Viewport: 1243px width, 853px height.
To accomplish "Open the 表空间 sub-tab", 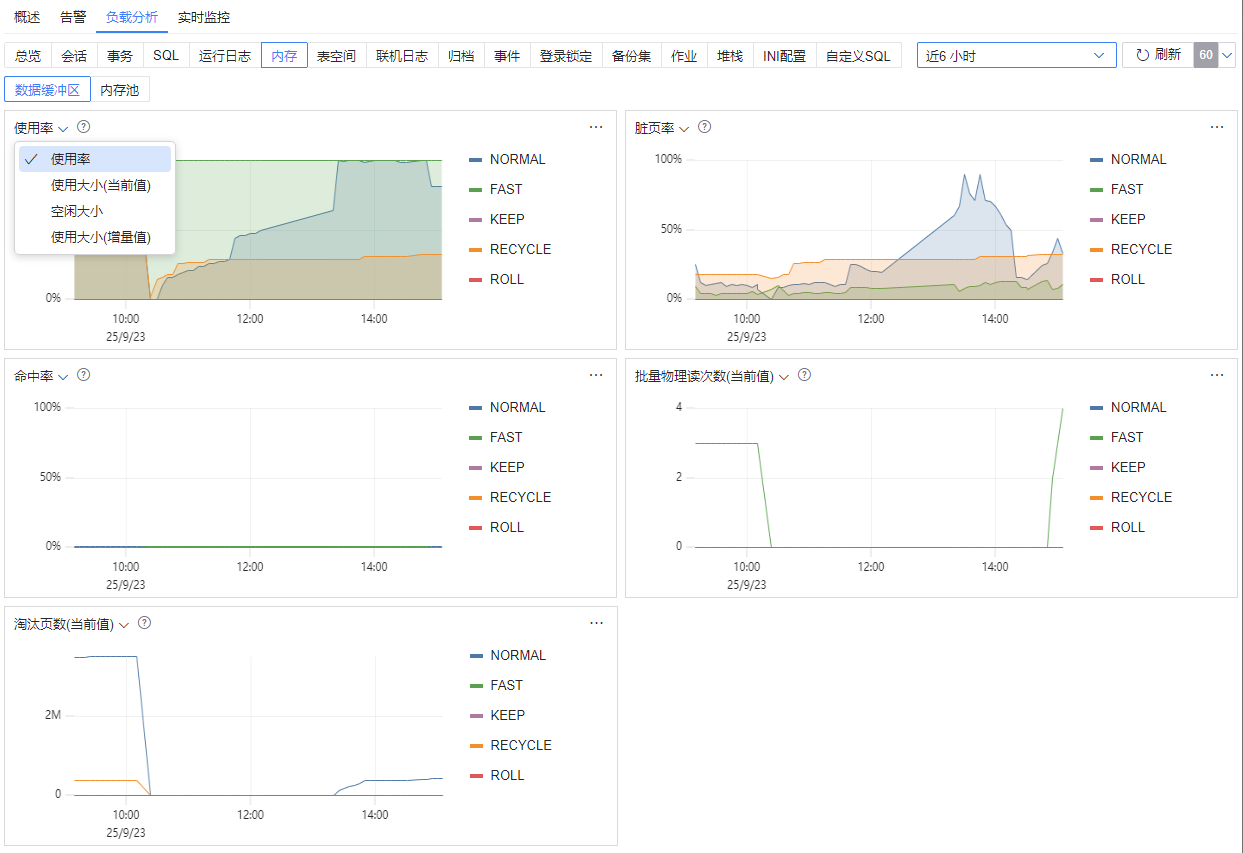I will click(336, 56).
